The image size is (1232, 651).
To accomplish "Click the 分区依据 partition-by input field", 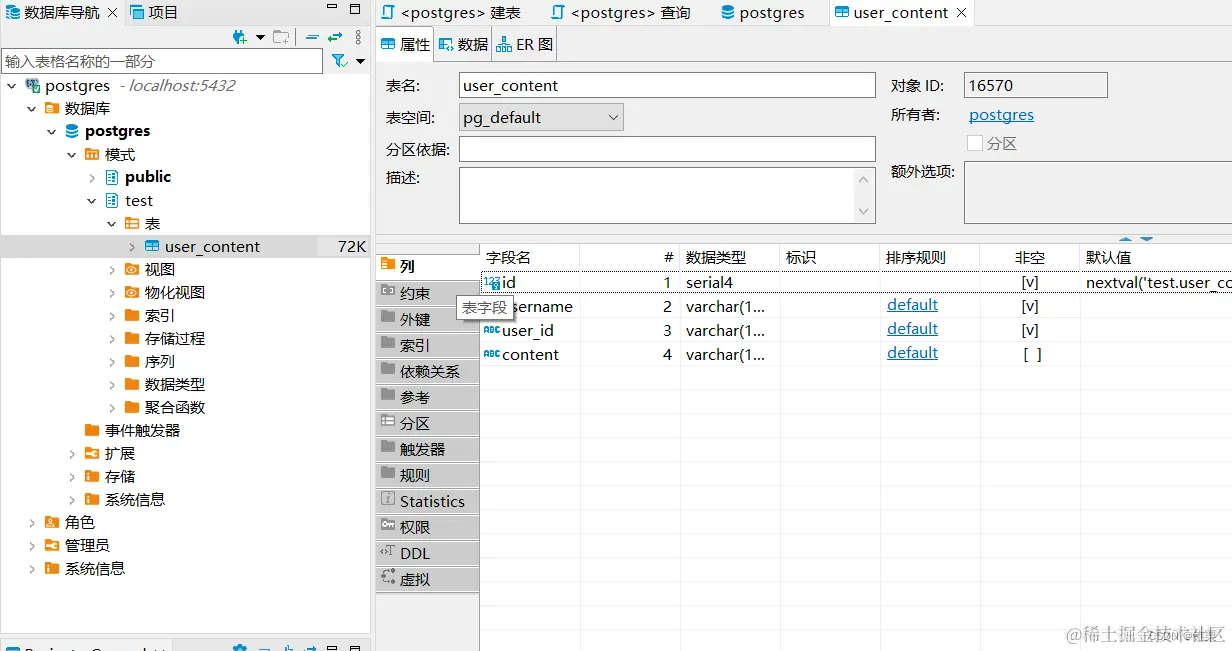I will 667,149.
